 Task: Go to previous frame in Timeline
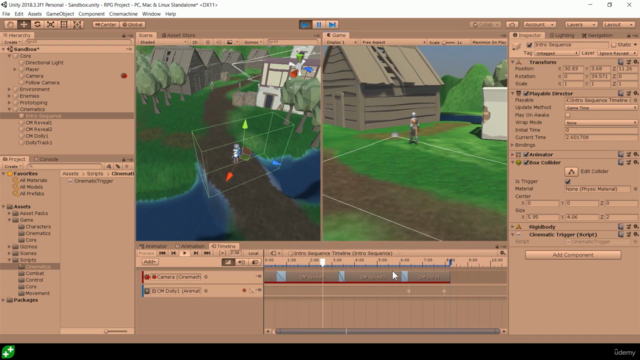173,253
